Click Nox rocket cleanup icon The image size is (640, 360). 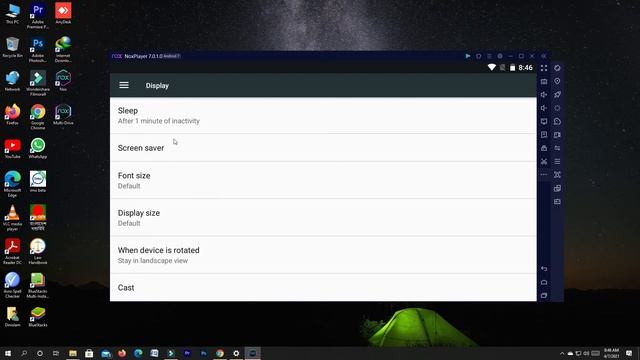pyautogui.click(x=557, y=95)
